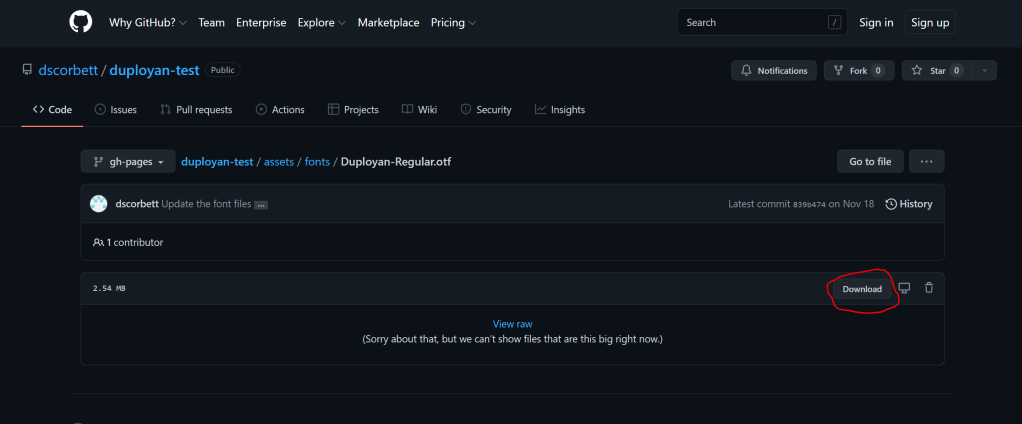The width and height of the screenshot is (1022, 424).
Task: Switch to the Pull requests tab
Action: pos(196,110)
